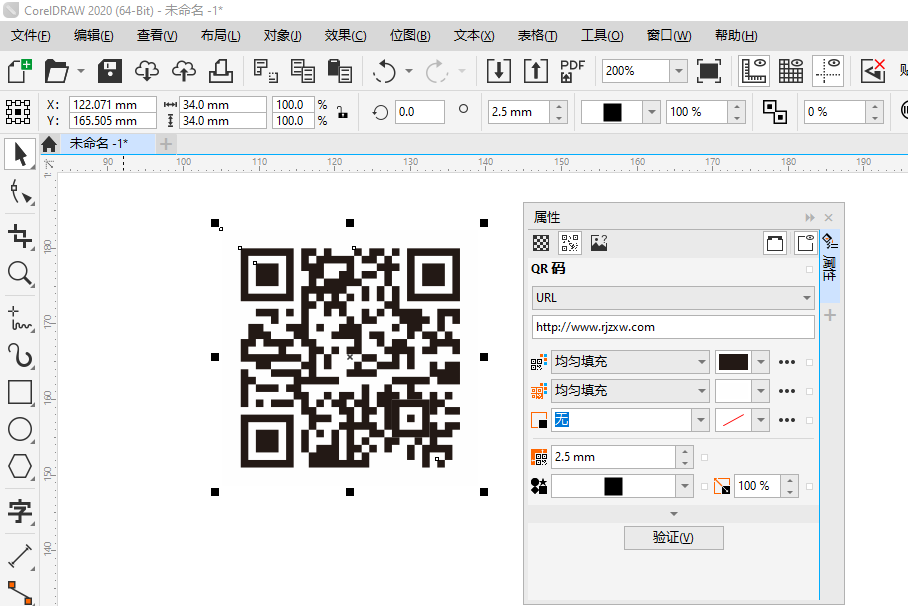This screenshot has width=908, height=606.
Task: Toggle full-screen preview icon
Action: pyautogui.click(x=709, y=71)
